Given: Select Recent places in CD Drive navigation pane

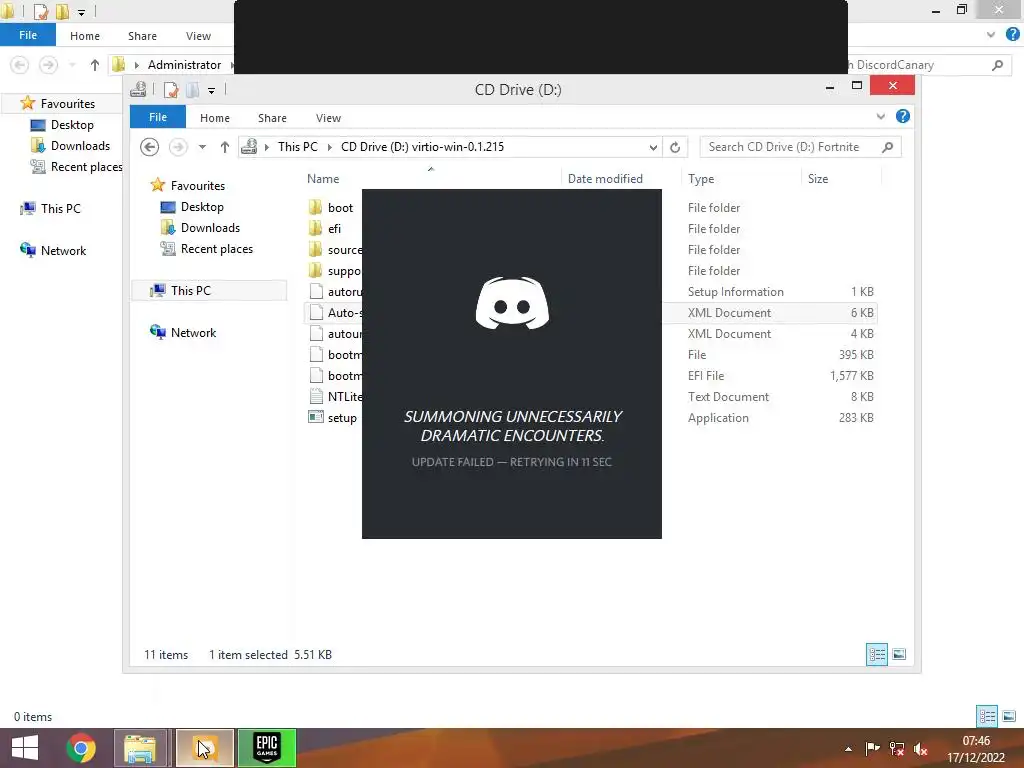Looking at the screenshot, I should 216,249.
